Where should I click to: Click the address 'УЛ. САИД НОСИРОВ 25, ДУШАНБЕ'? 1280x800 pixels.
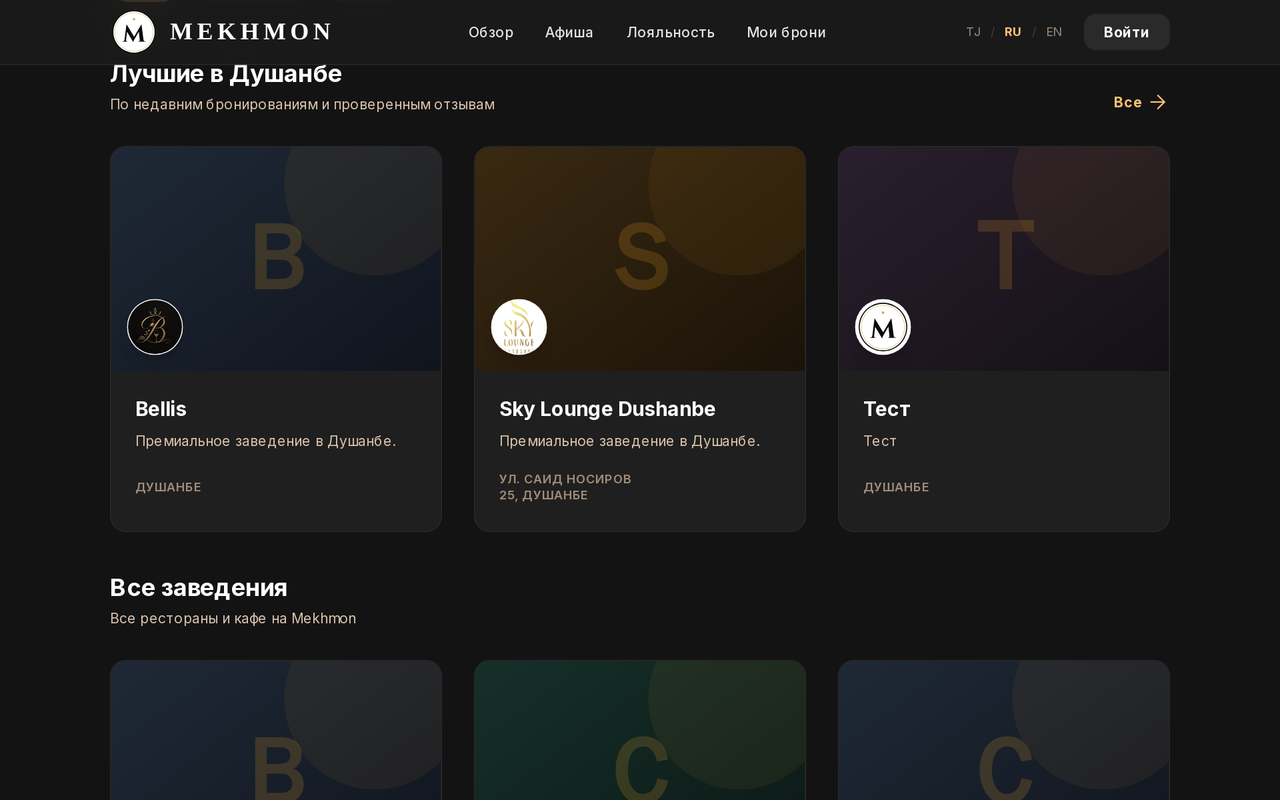point(565,487)
